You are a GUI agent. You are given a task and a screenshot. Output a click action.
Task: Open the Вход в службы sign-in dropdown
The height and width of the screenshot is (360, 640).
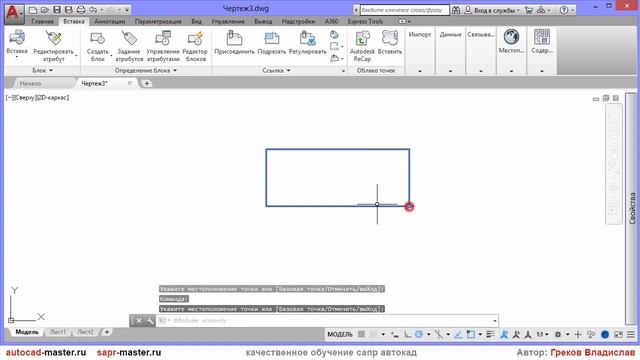point(493,10)
